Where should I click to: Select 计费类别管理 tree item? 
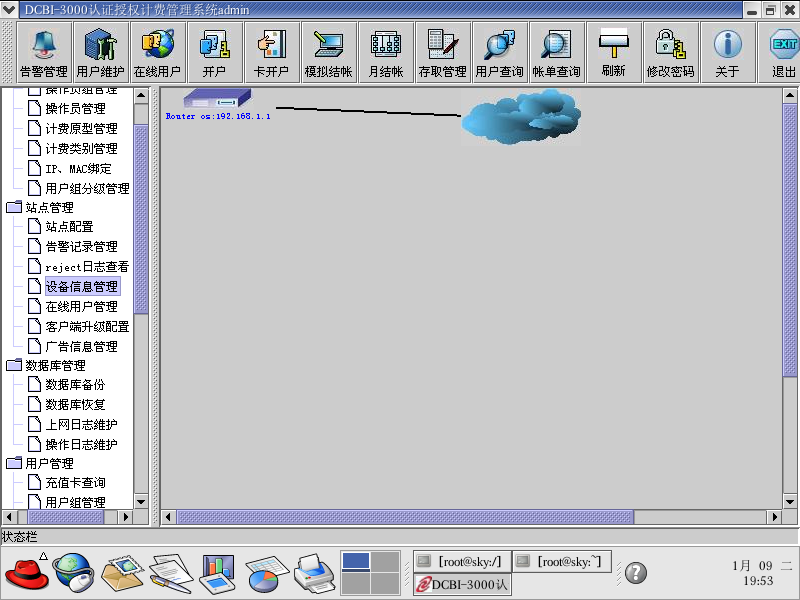[x=81, y=148]
